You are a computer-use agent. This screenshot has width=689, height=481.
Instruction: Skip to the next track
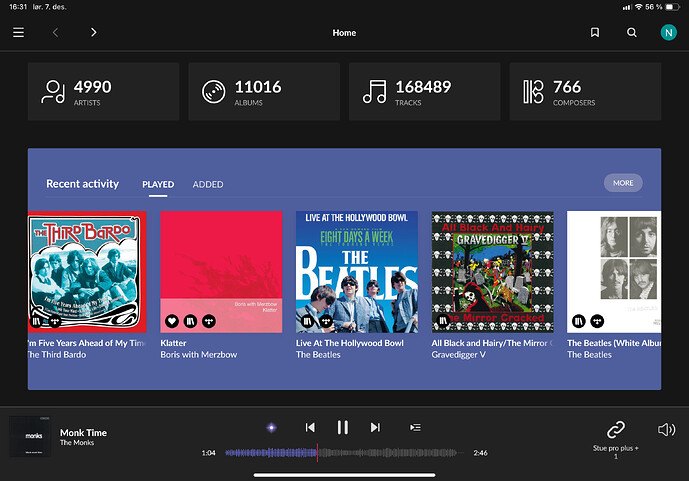[375, 427]
